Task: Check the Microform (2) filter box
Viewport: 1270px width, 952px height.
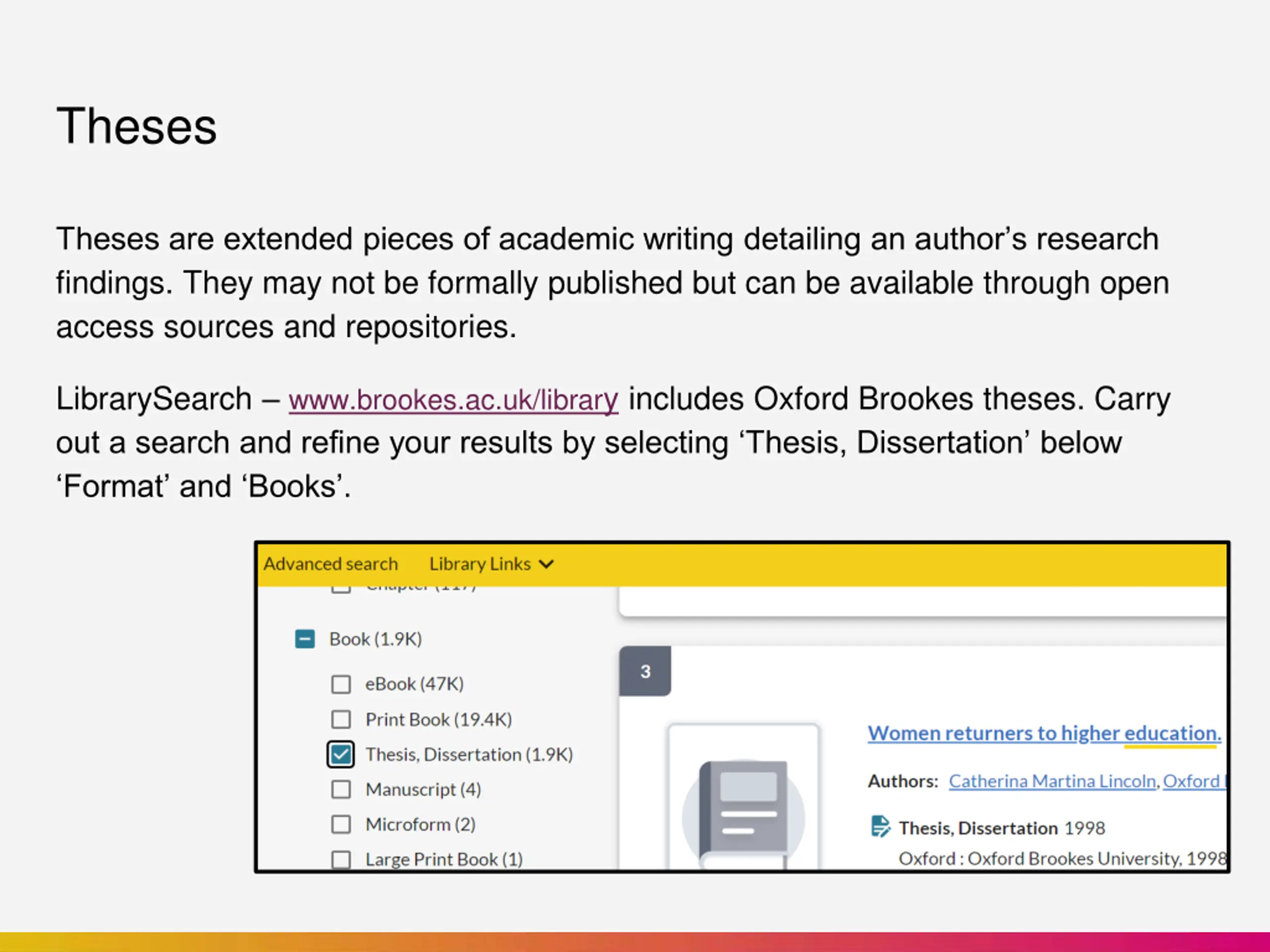Action: (341, 824)
